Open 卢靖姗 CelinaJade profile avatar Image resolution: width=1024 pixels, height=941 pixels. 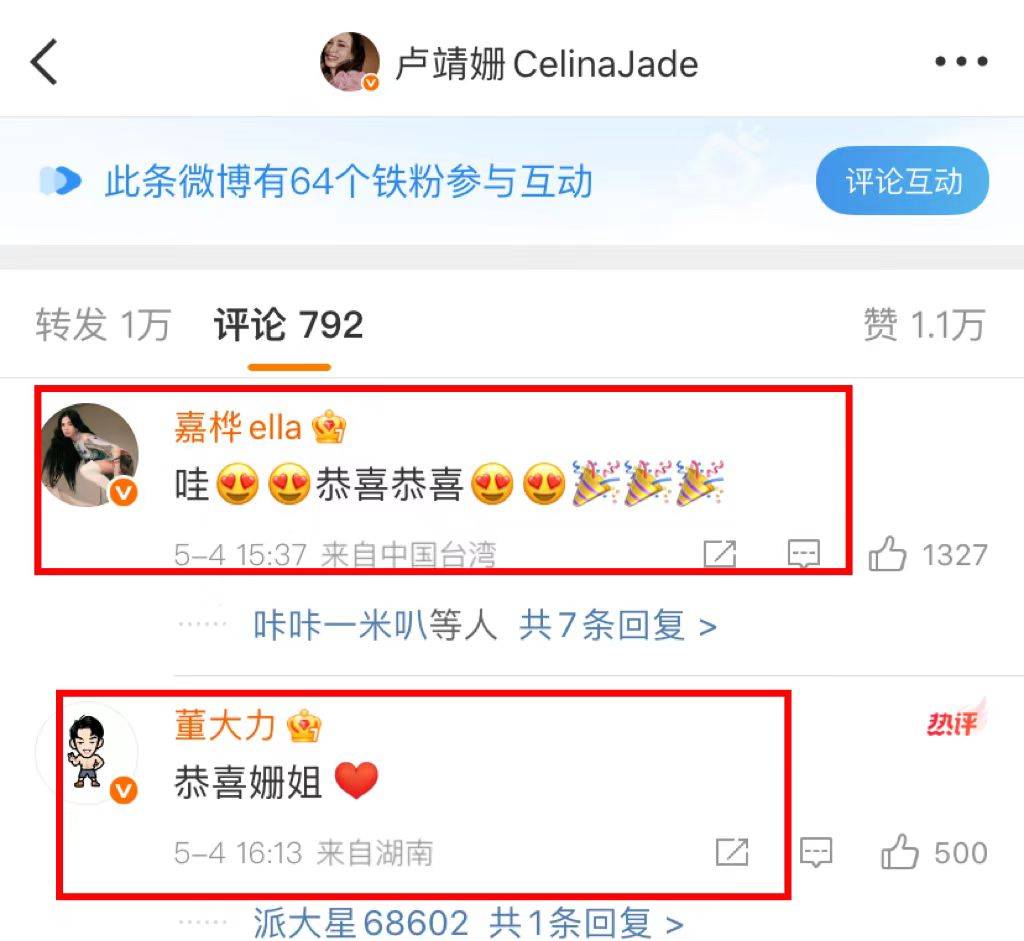pos(350,62)
